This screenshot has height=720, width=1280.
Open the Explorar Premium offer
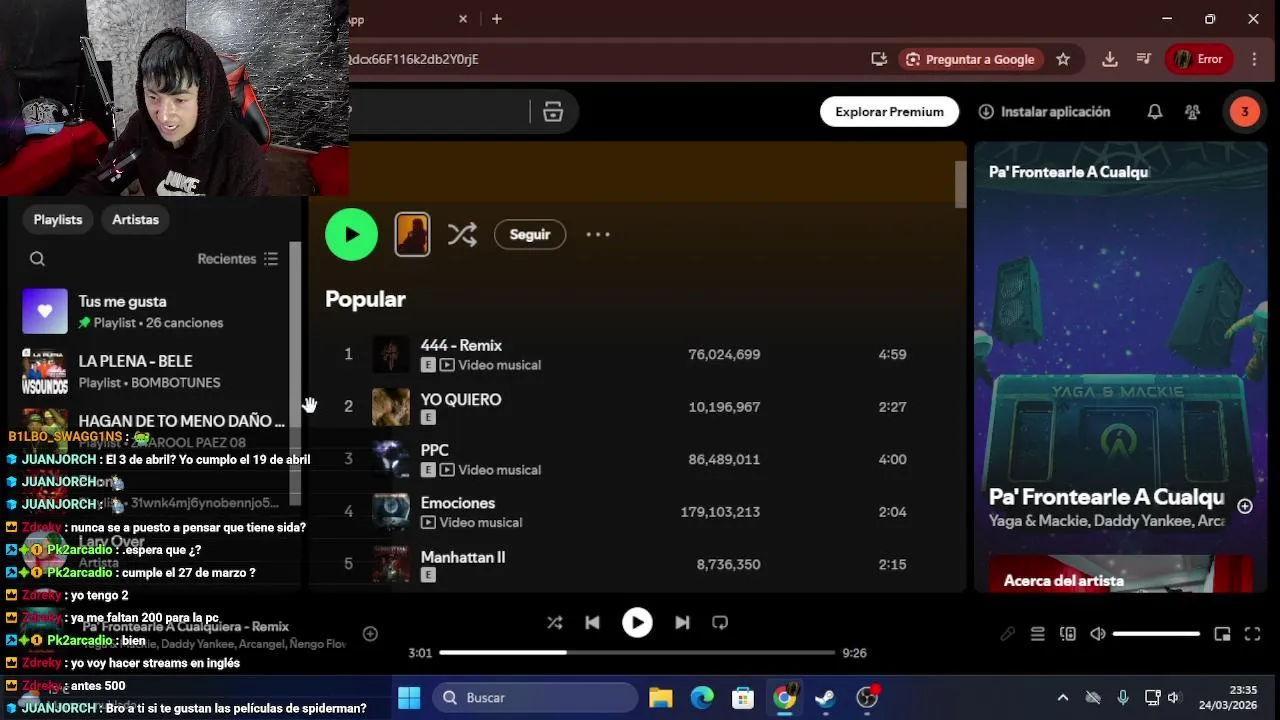point(889,112)
